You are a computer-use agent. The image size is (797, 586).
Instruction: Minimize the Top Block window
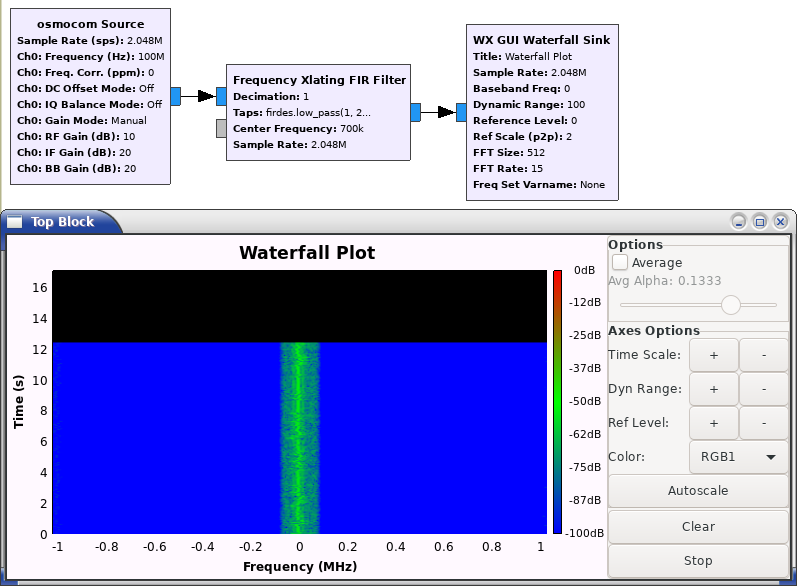tap(738, 221)
